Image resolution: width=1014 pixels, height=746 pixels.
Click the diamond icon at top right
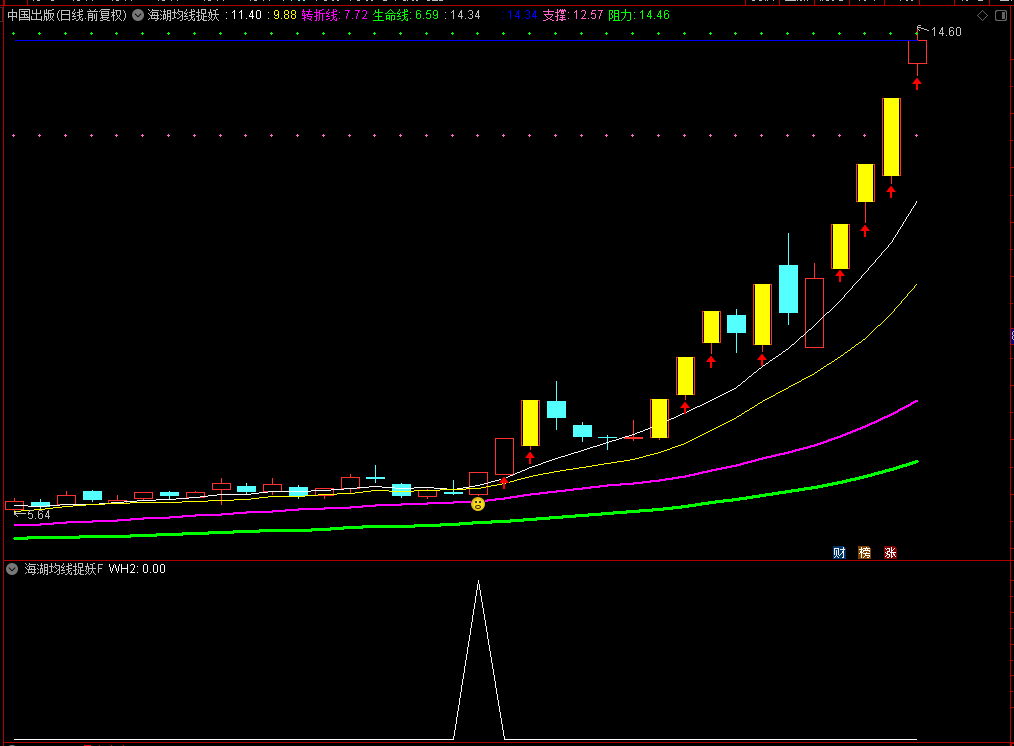pyautogui.click(x=982, y=16)
